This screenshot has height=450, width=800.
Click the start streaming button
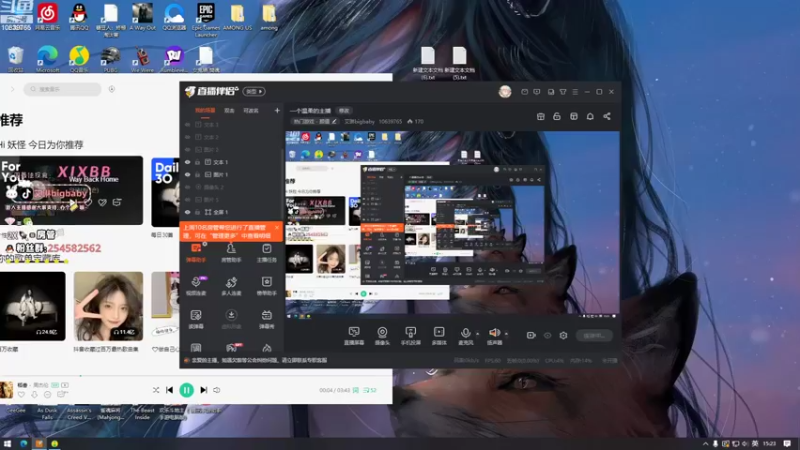point(594,335)
